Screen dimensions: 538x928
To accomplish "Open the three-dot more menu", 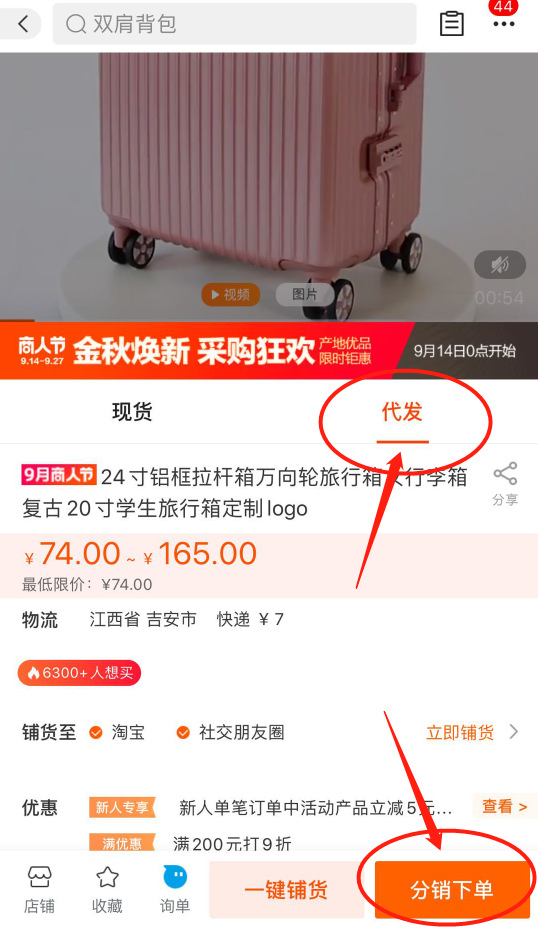I will [x=504, y=24].
